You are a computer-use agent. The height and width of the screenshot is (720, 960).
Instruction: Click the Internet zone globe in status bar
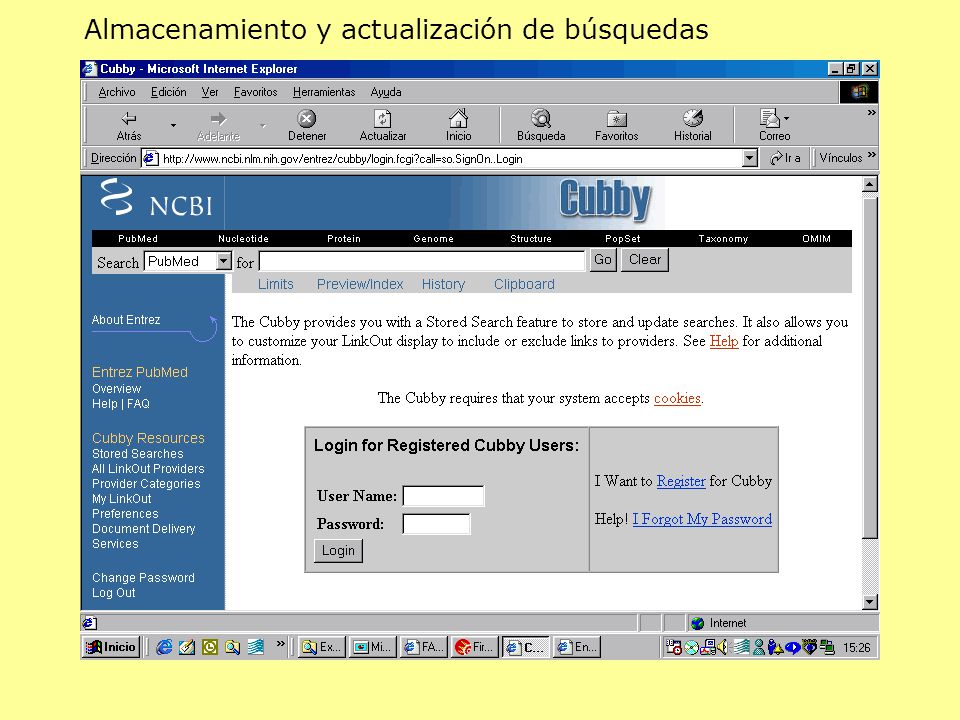click(697, 623)
